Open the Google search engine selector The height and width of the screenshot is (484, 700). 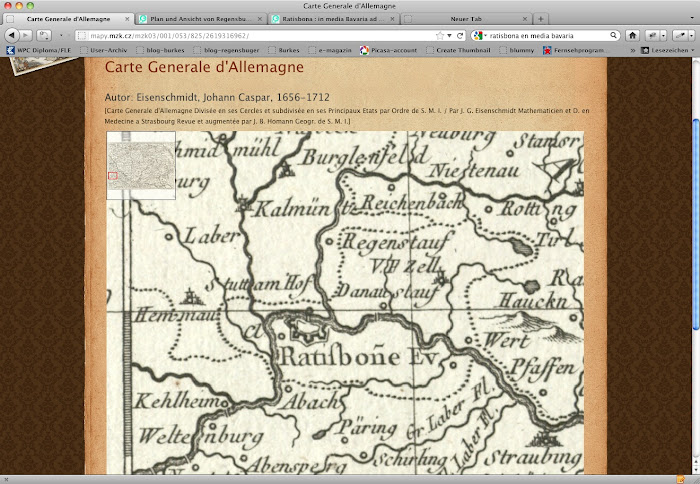tap(479, 36)
